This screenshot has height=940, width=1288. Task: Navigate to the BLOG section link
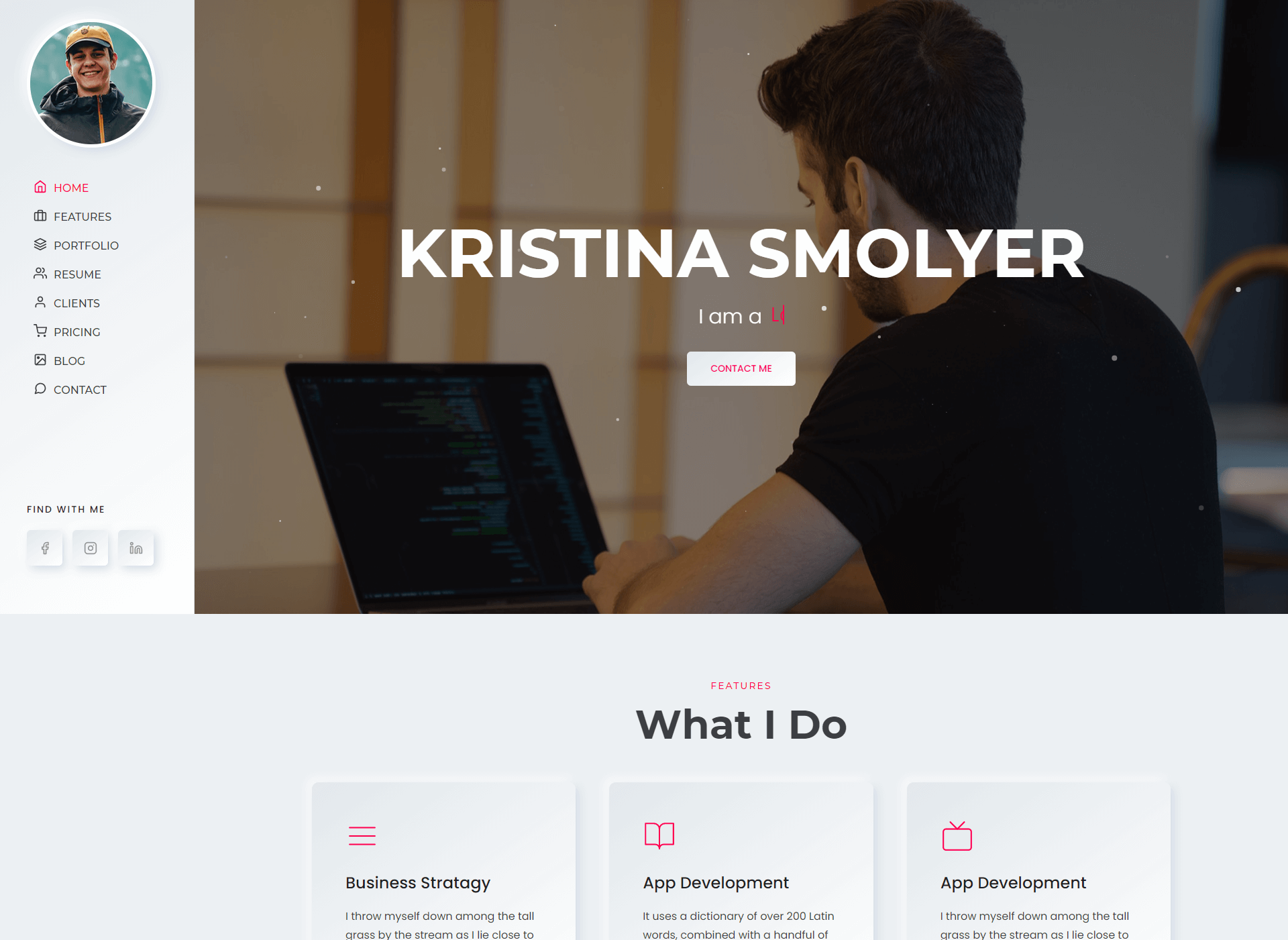pyautogui.click(x=68, y=360)
